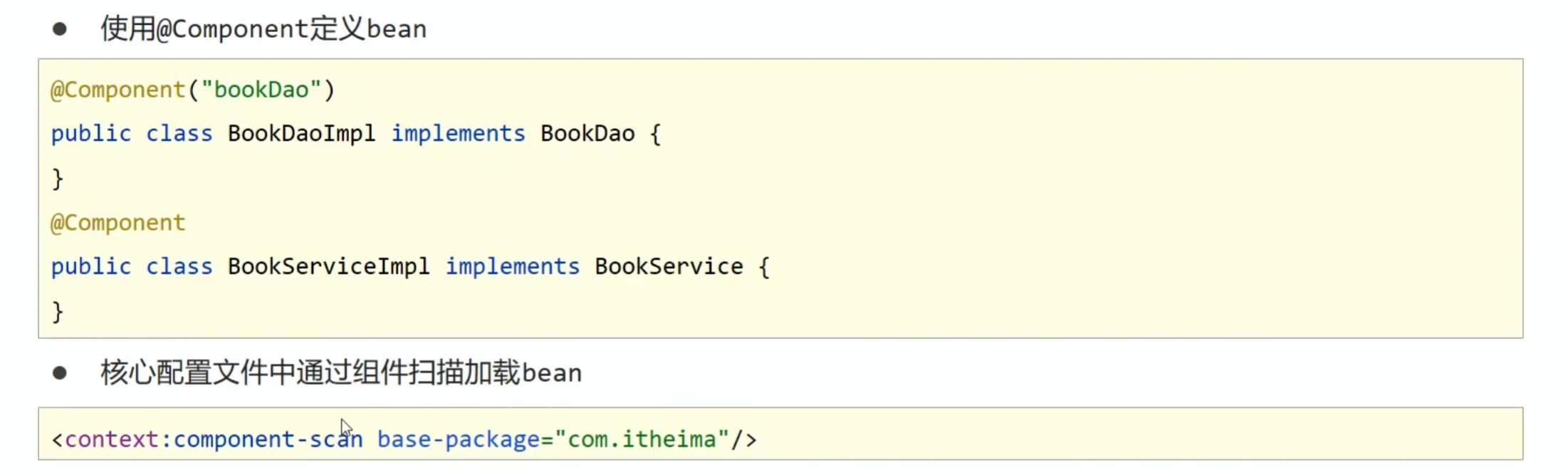Click the closing brace of BookServiceImpl

click(x=58, y=311)
